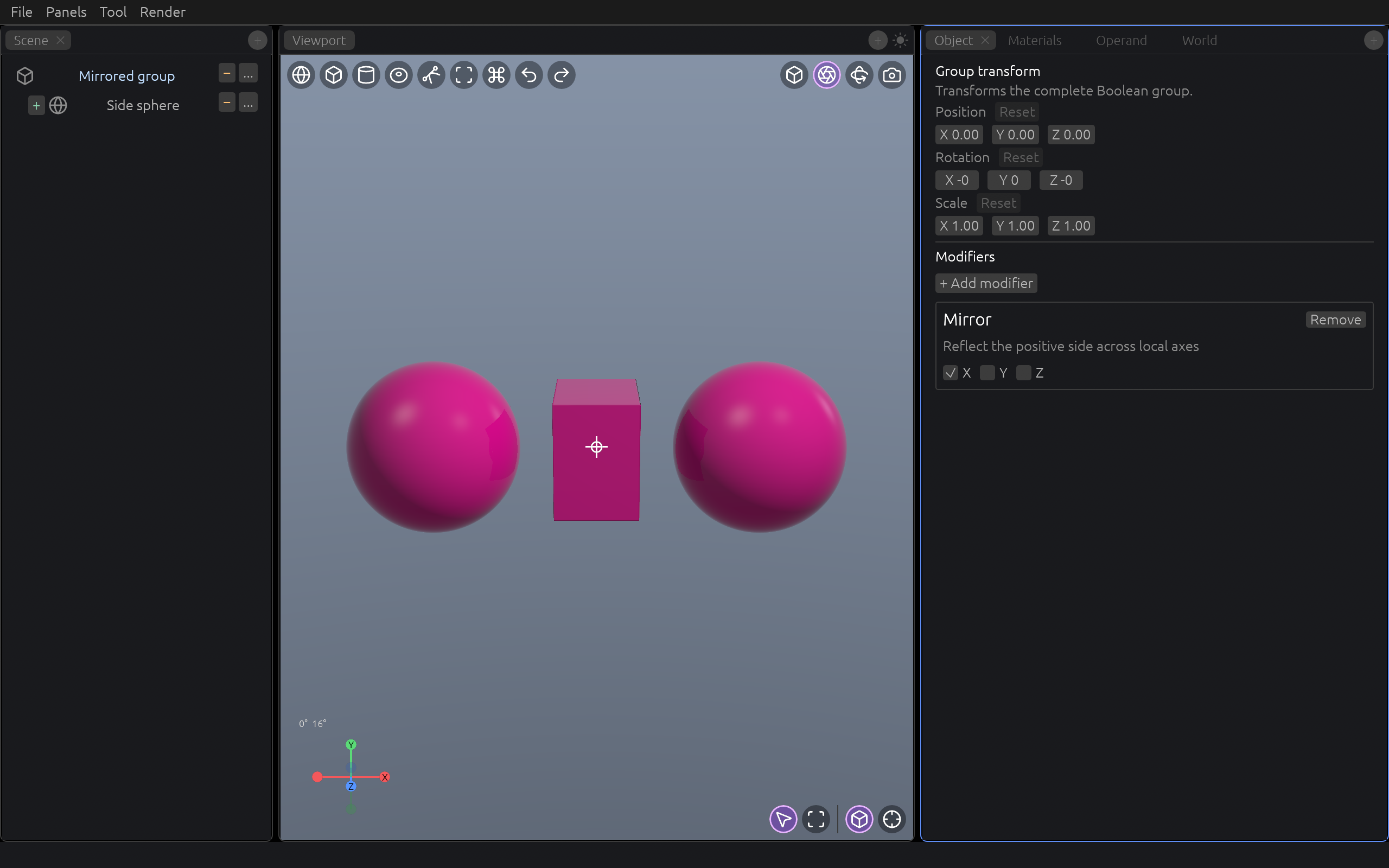This screenshot has width=1389, height=868.
Task: Open the ellipsis menu for Side sphere
Action: tap(248, 103)
